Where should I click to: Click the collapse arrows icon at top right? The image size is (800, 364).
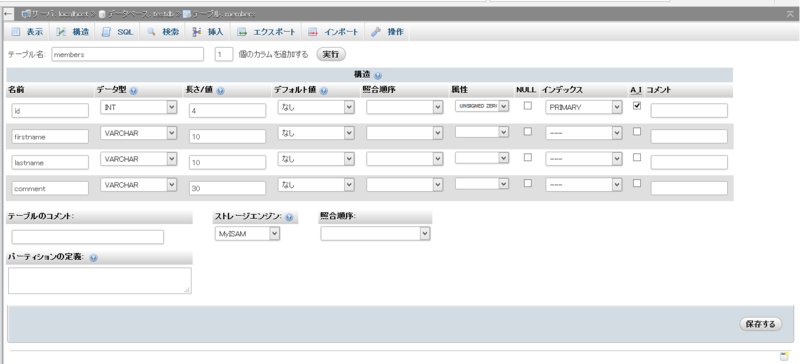point(790,14)
